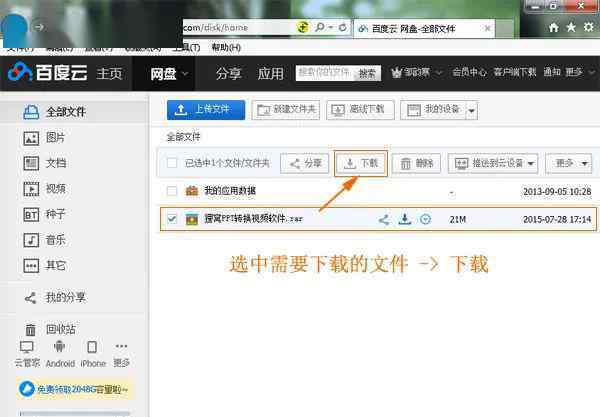Click the 免费领取2048G容量 promo link

point(74,389)
